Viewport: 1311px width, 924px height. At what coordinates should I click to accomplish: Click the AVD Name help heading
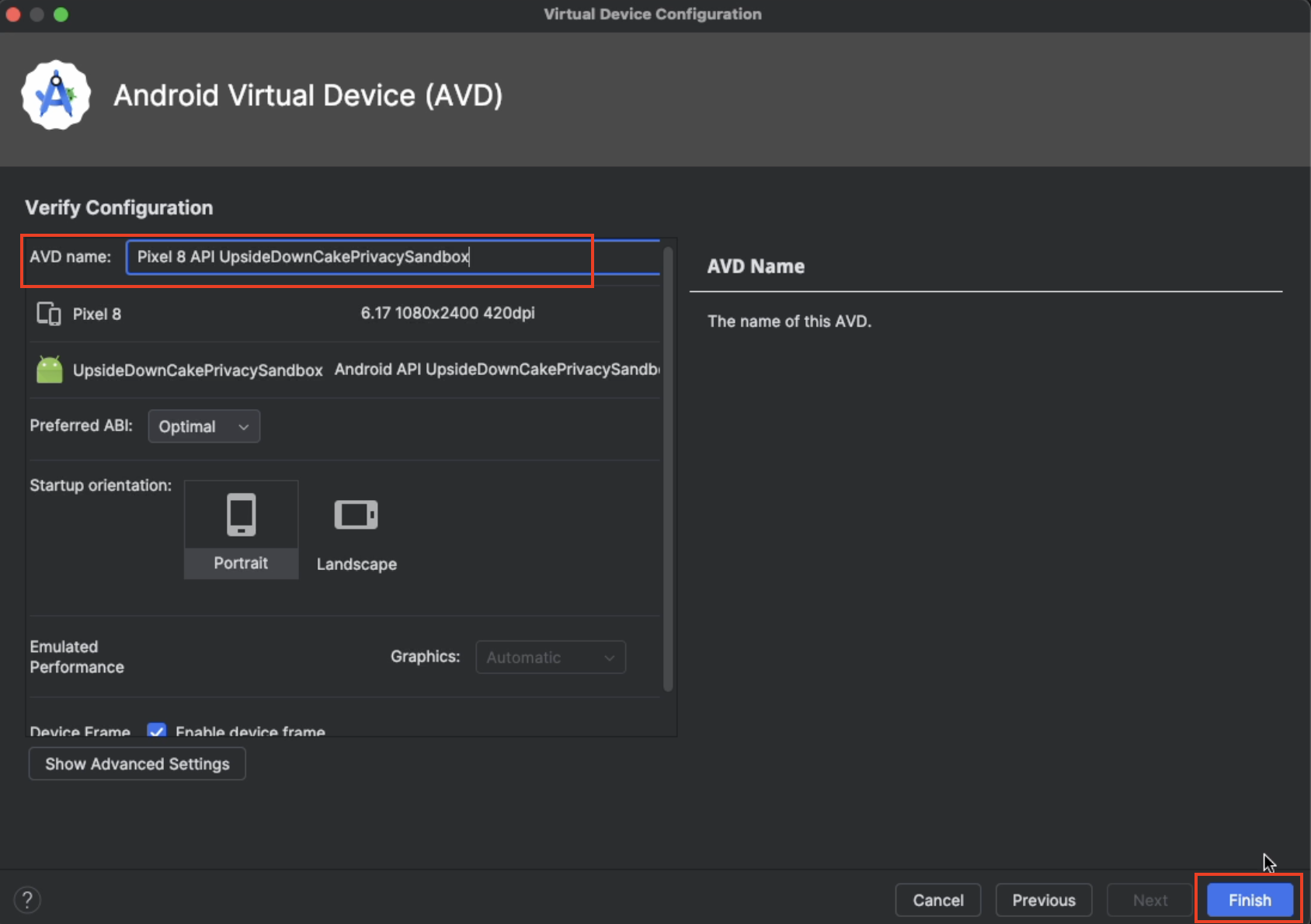point(756,266)
